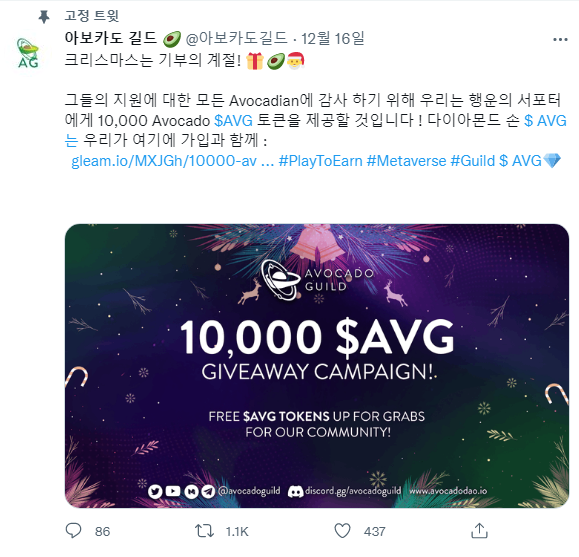Image resolution: width=579 pixels, height=557 pixels.
Task: Click the #Guild hashtag
Action: tap(473, 161)
